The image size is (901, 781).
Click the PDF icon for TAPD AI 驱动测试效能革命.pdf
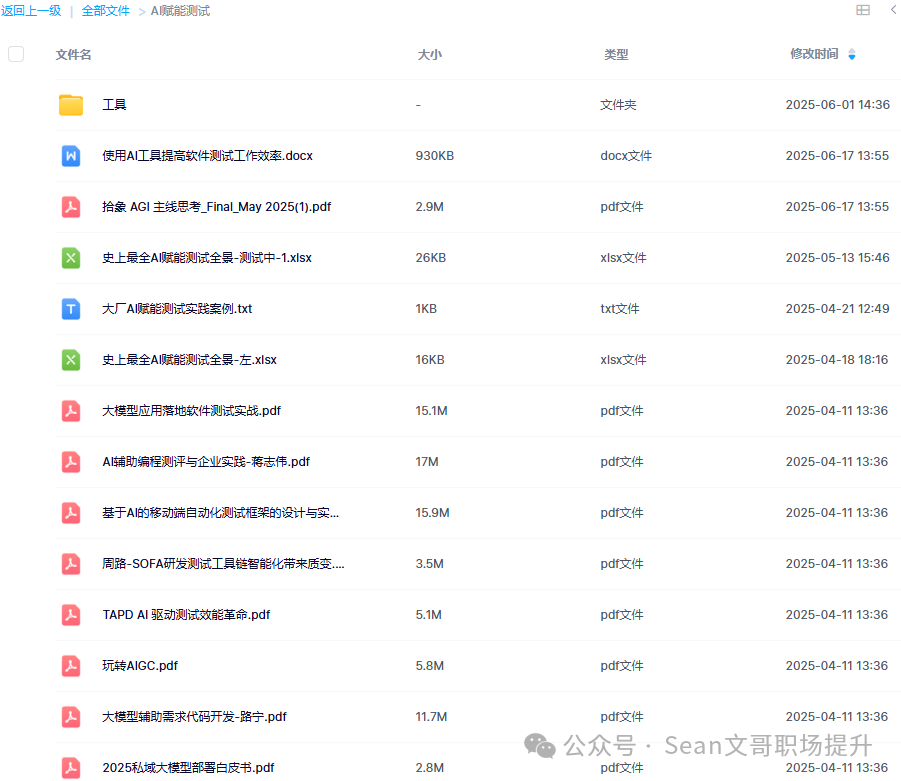(x=71, y=615)
